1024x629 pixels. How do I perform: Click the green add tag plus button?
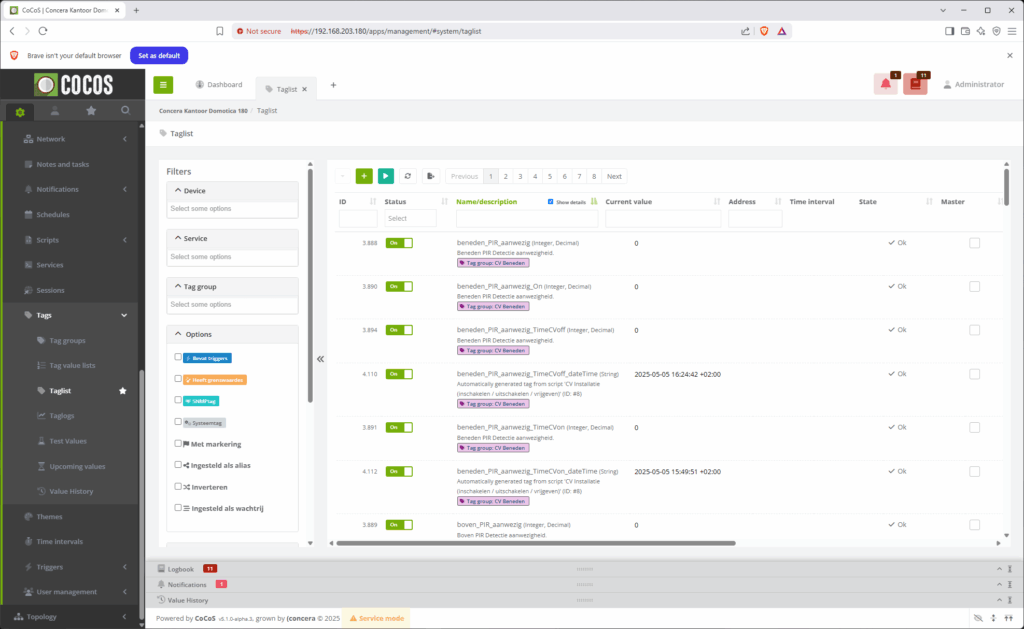coord(364,176)
